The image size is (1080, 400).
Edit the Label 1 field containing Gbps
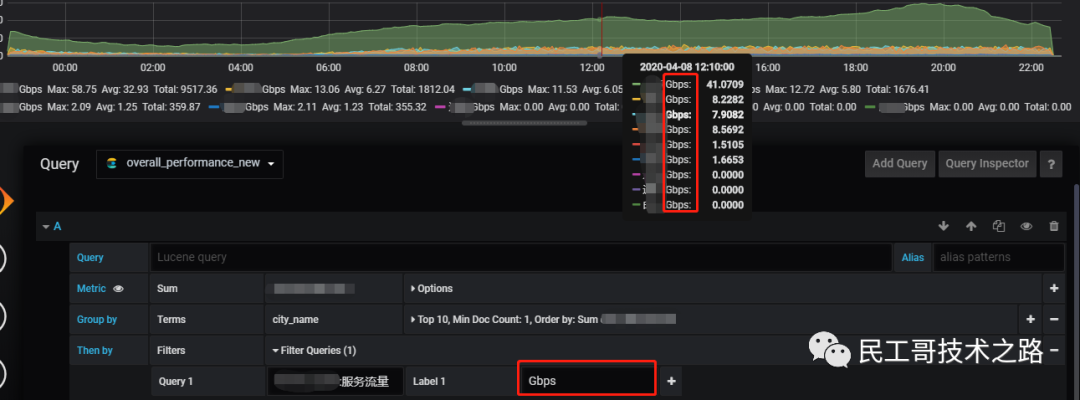point(587,381)
